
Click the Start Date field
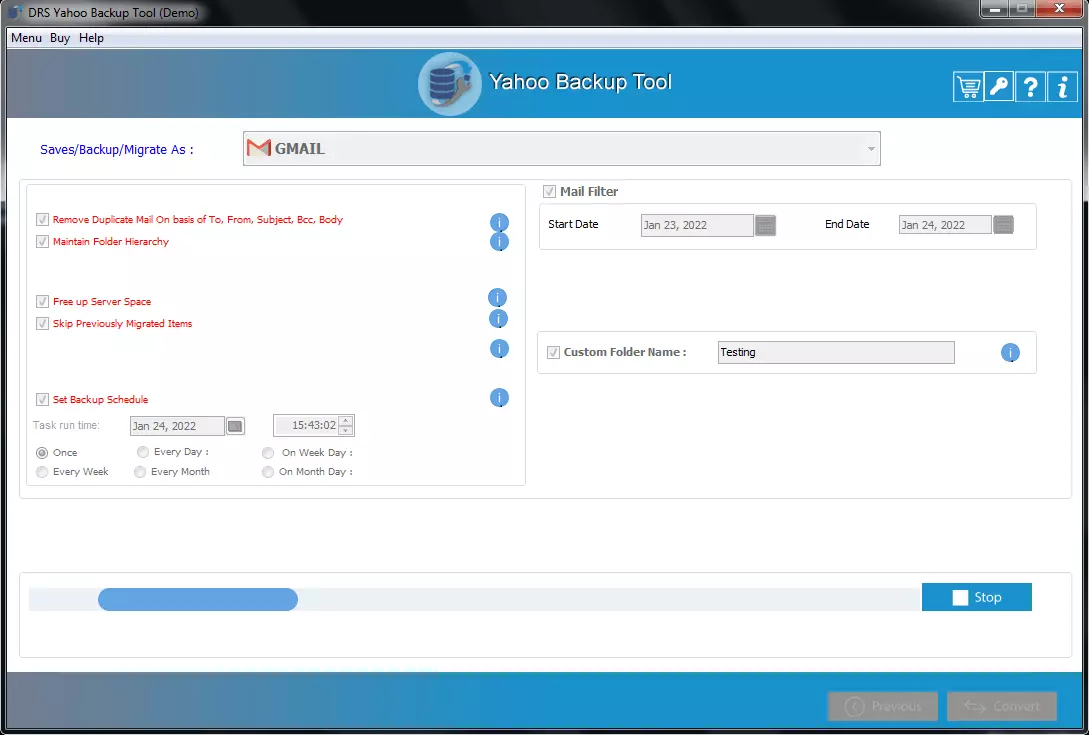[697, 225]
